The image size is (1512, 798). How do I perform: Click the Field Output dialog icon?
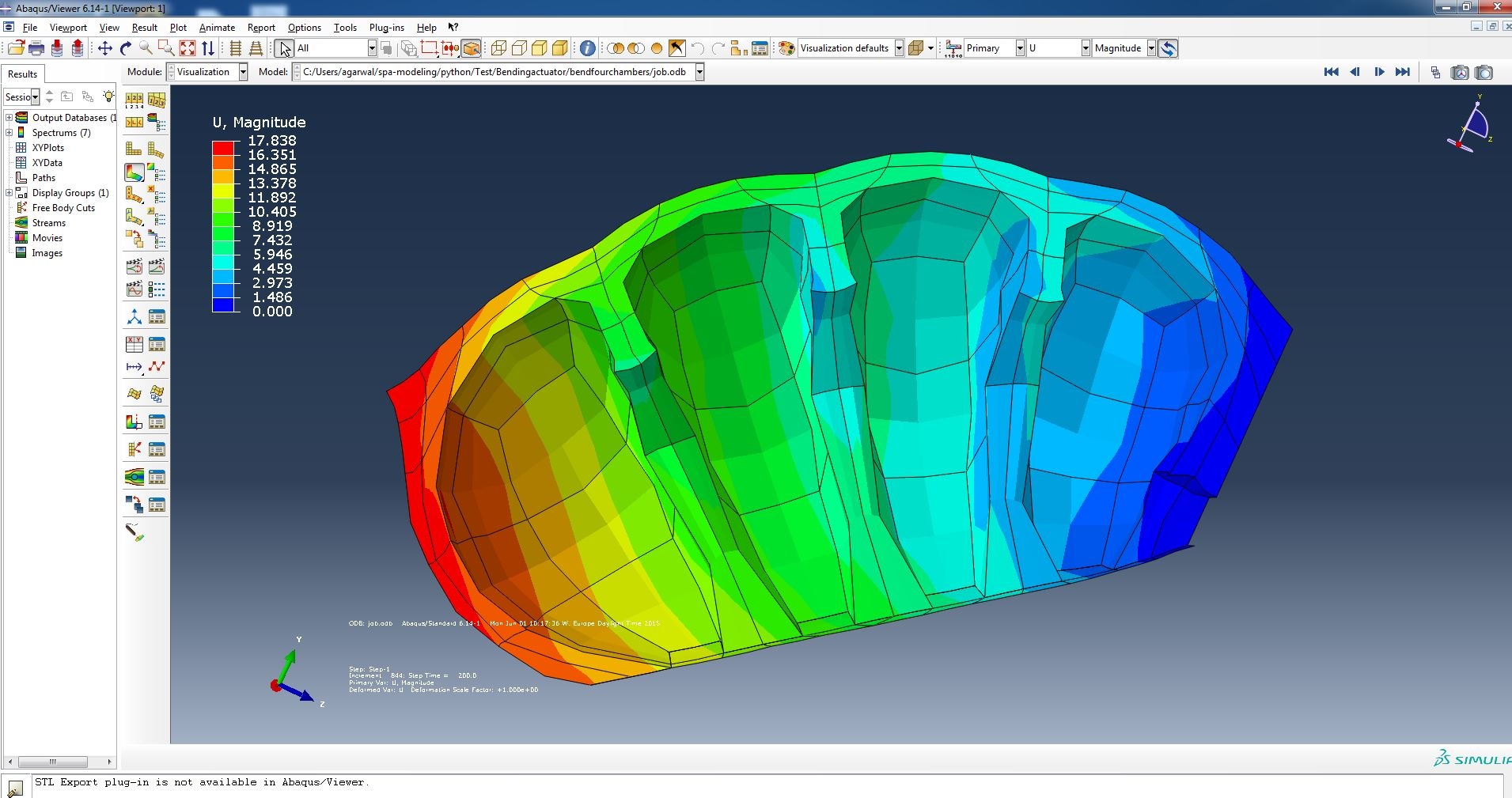point(953,48)
